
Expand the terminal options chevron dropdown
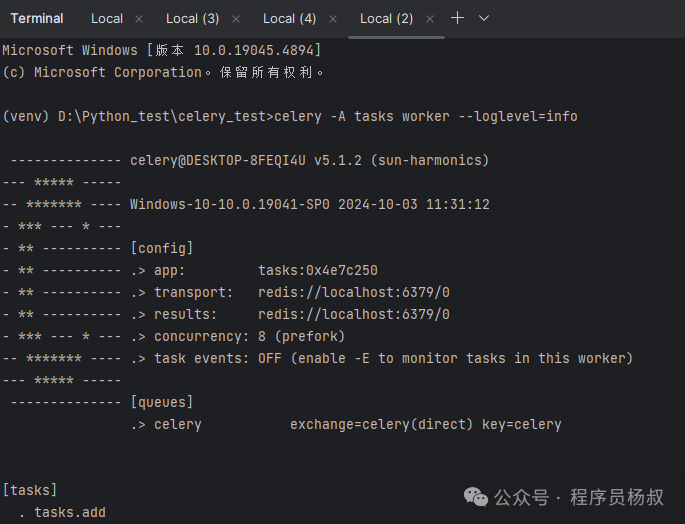(484, 18)
